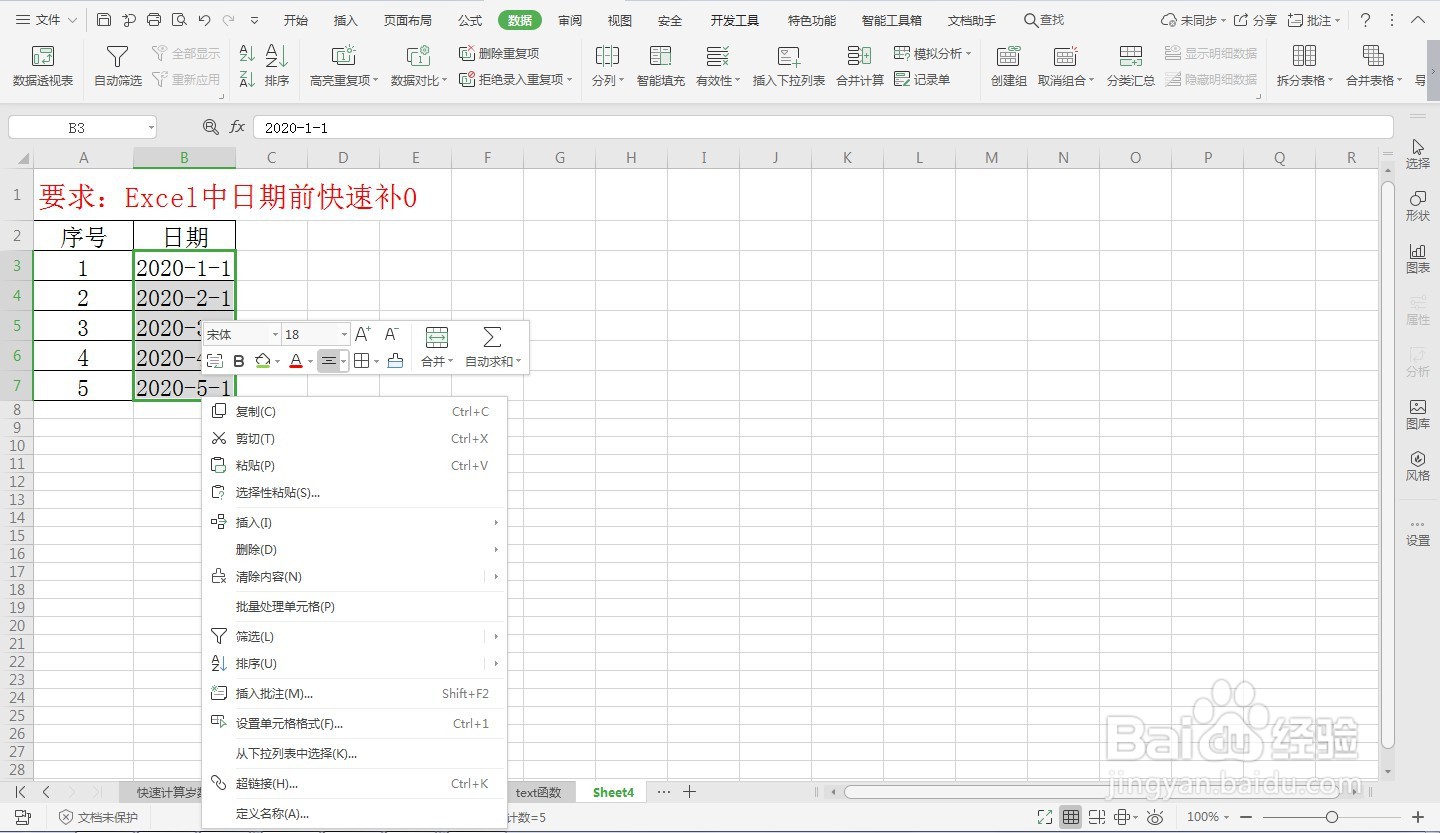The width and height of the screenshot is (1440, 833).
Task: Click the print icon in quick toolbar
Action: point(154,20)
